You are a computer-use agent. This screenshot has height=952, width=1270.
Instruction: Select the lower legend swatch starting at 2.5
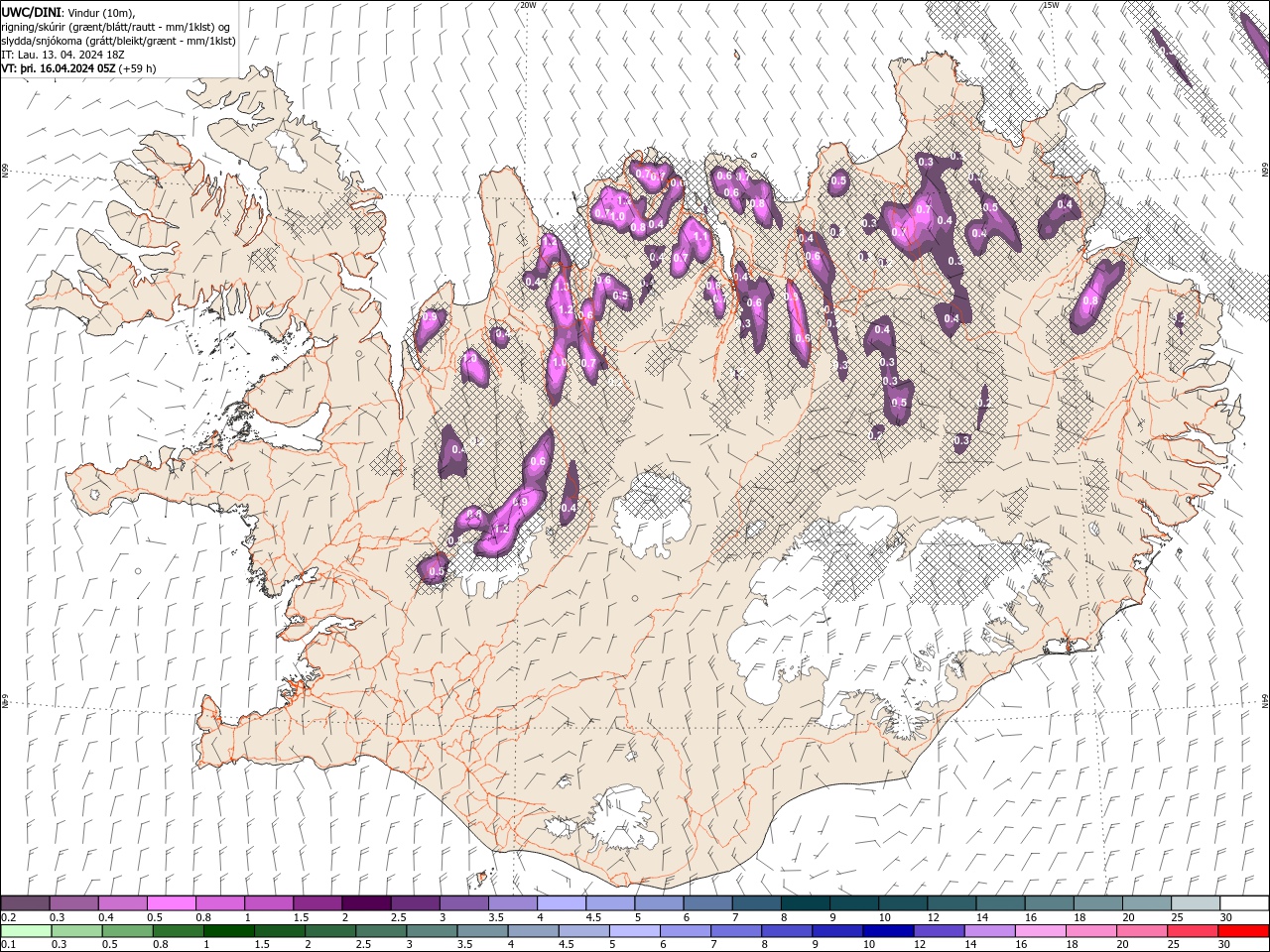pyautogui.click(x=381, y=930)
